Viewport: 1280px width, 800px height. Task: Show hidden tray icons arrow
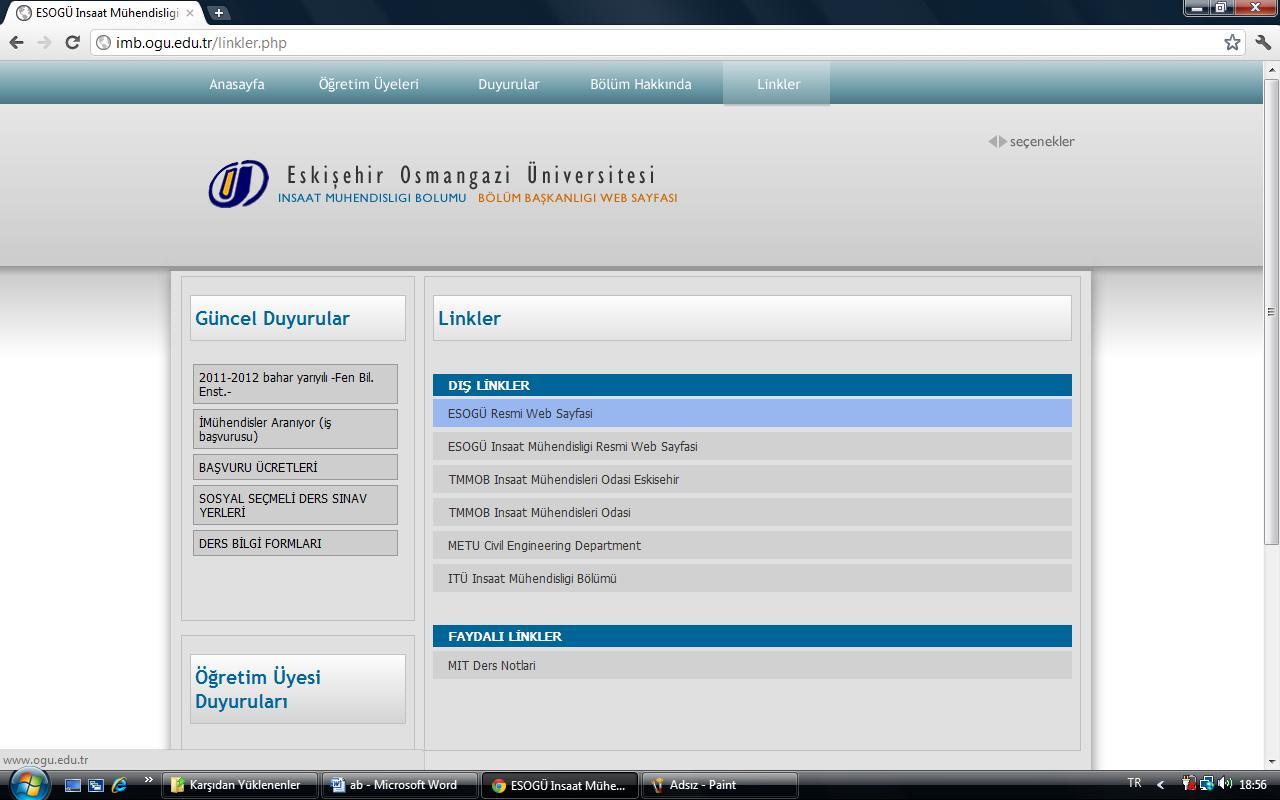click(1160, 785)
